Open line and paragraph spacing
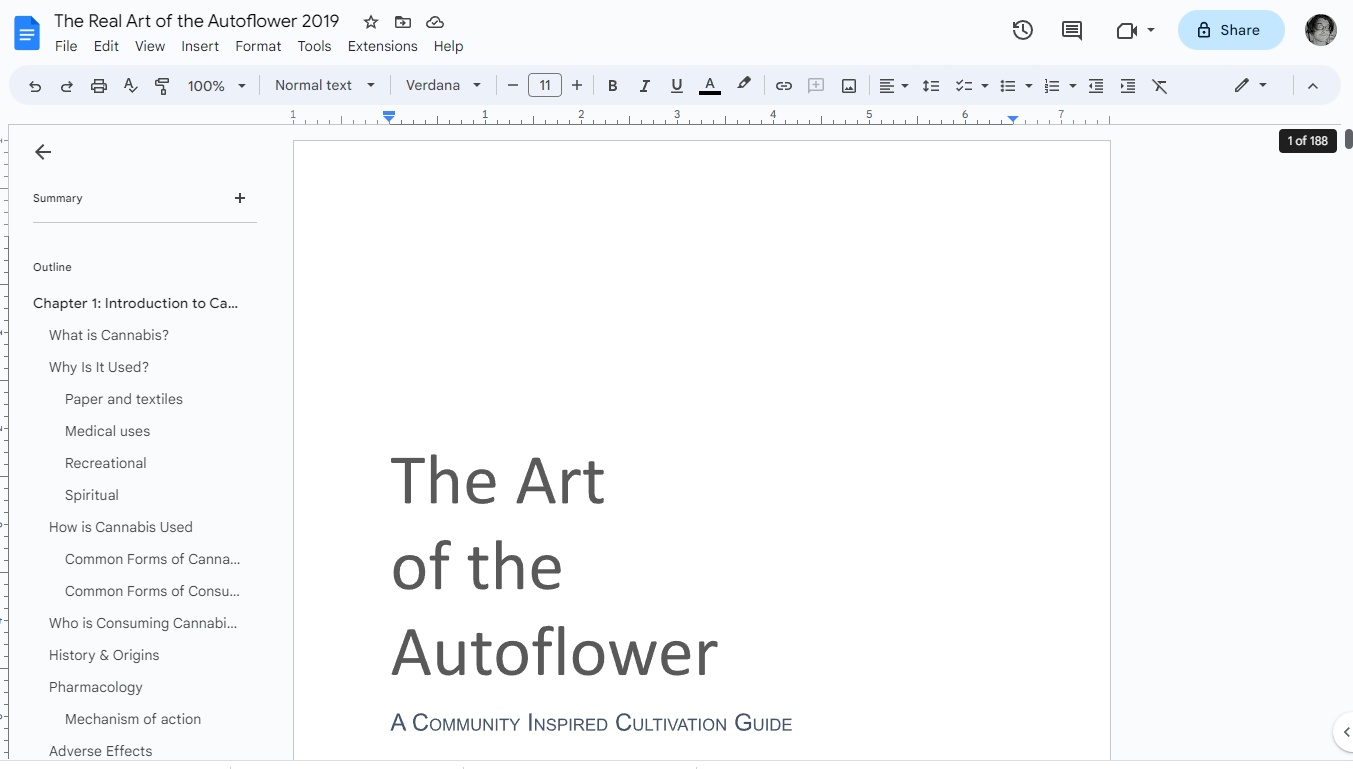Screen dimensions: 1353x769 click(x=931, y=86)
